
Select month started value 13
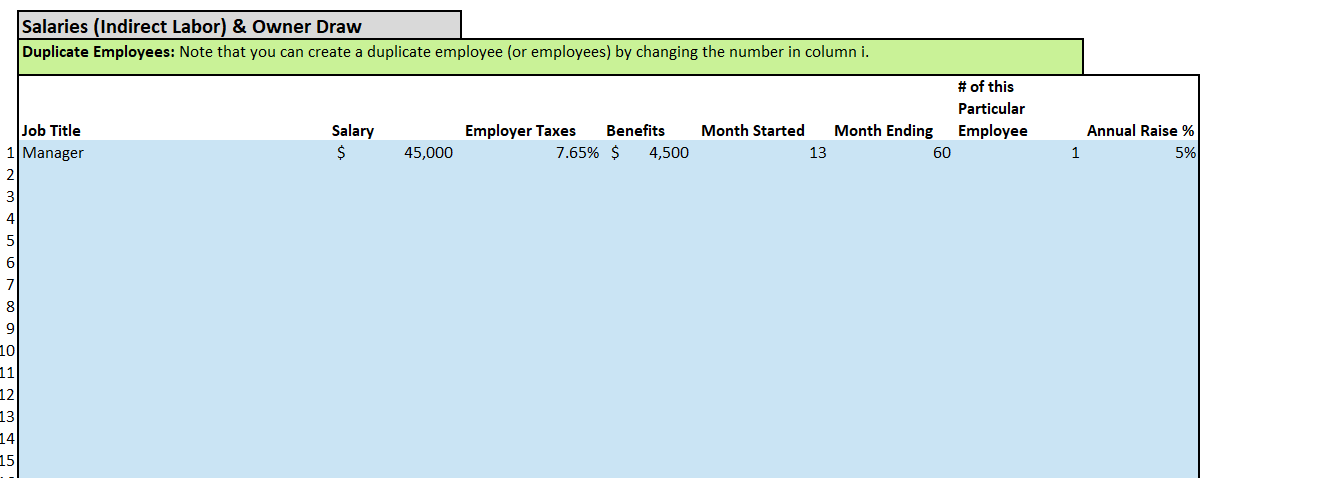[818, 153]
